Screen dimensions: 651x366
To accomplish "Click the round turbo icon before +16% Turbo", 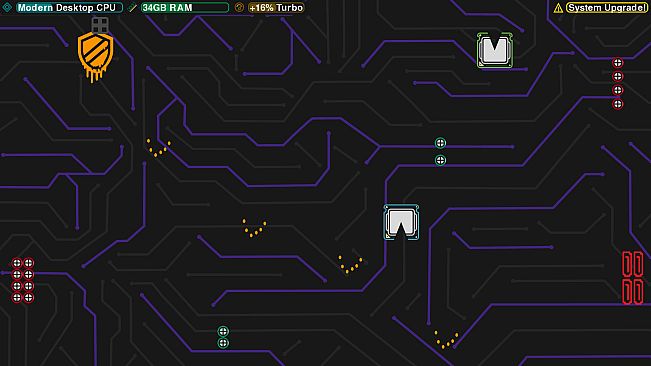I will coord(239,7).
